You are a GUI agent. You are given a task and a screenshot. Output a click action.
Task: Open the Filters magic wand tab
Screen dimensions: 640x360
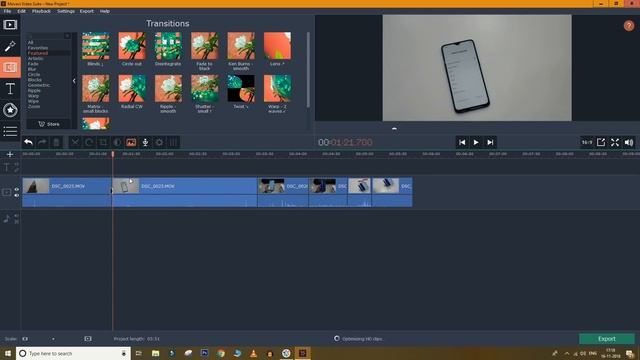pyautogui.click(x=10, y=46)
